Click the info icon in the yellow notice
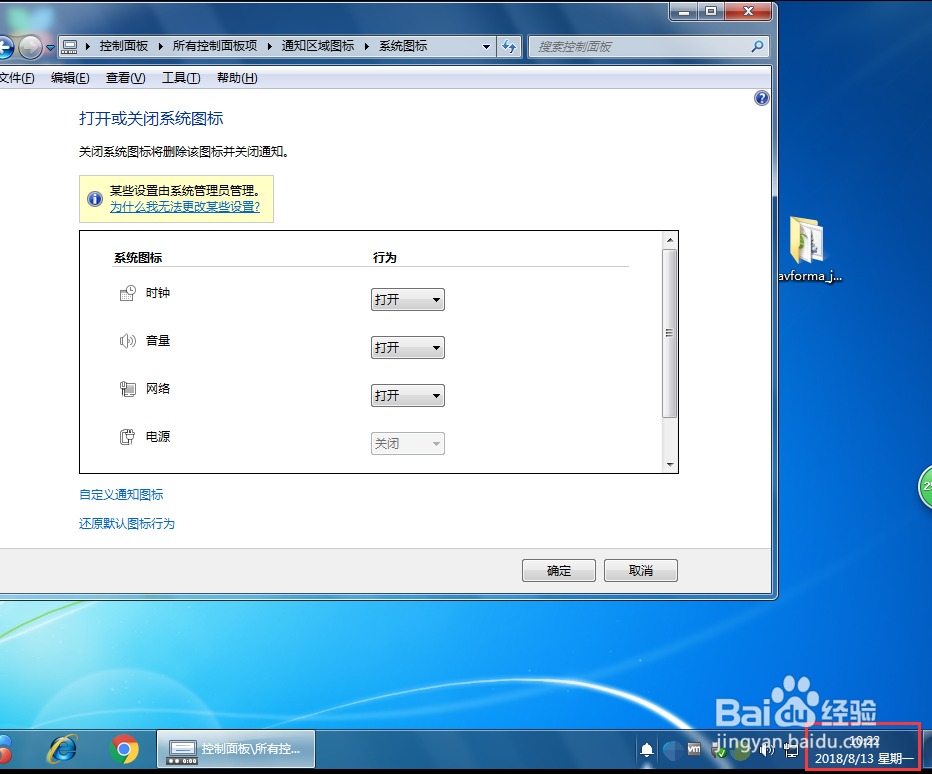 point(95,199)
